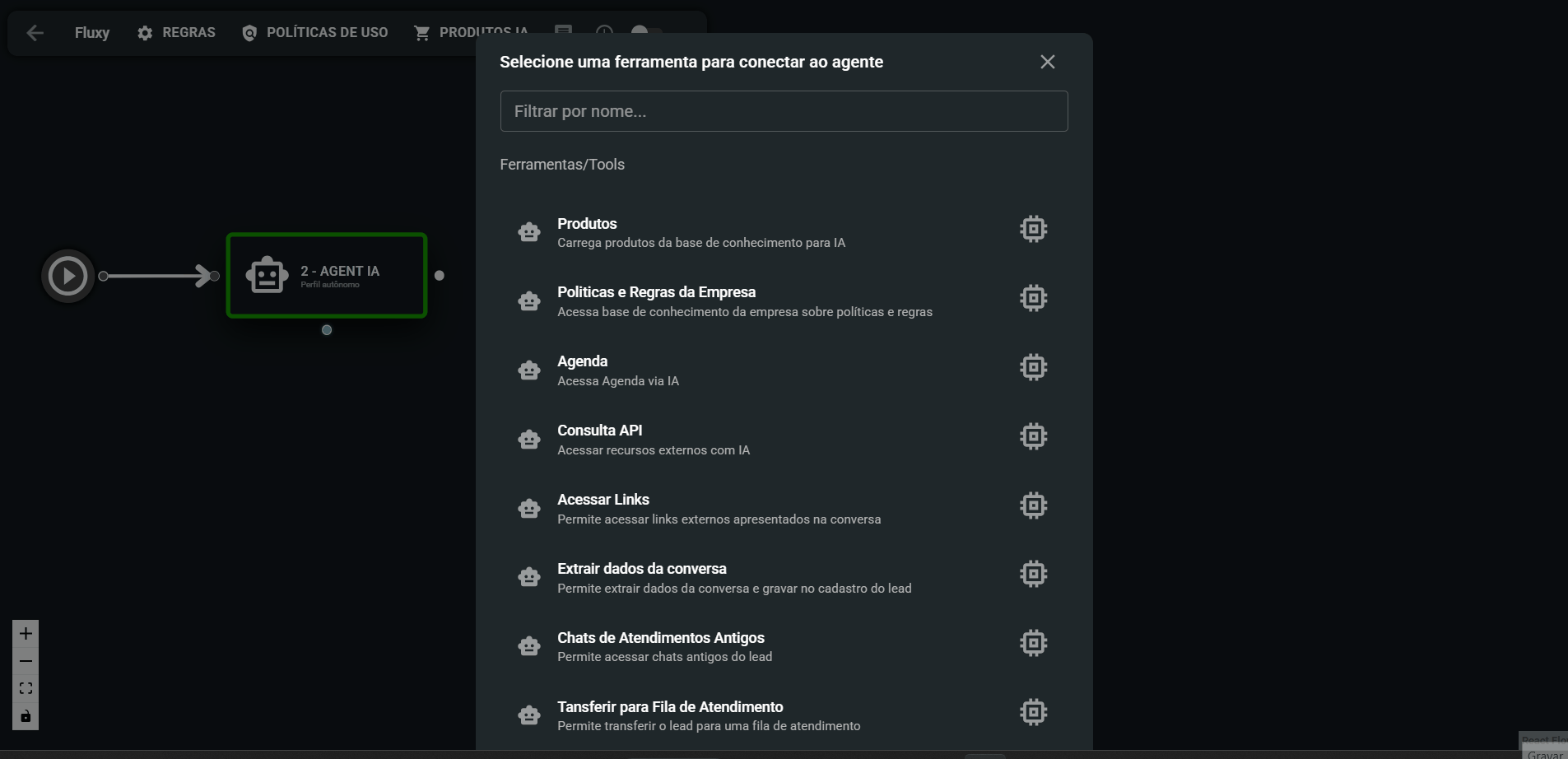
Task: Click the Filtrar por nome field
Action: pos(784,111)
